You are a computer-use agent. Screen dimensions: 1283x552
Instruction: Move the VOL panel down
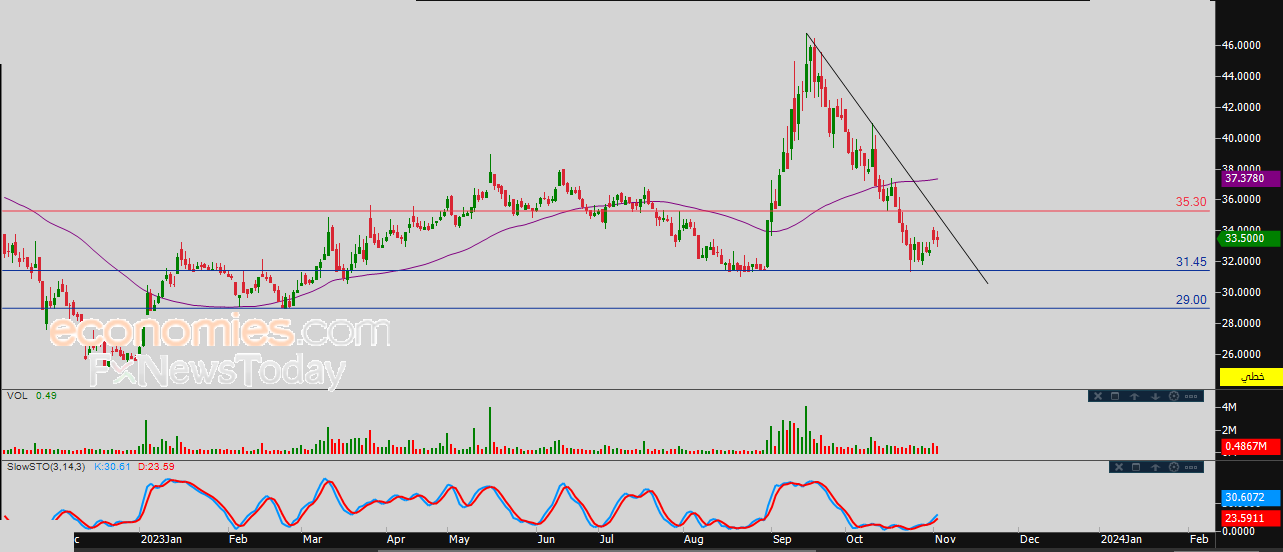click(x=1155, y=397)
